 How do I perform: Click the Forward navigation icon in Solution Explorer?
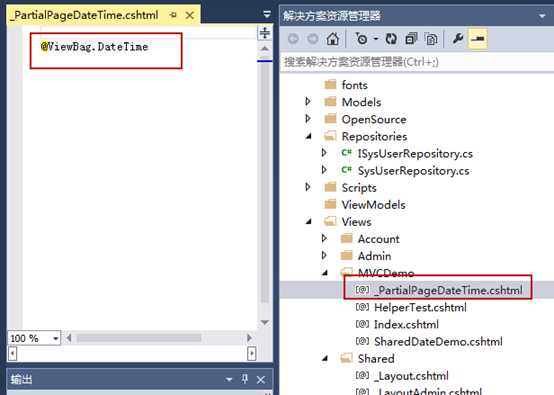point(313,39)
